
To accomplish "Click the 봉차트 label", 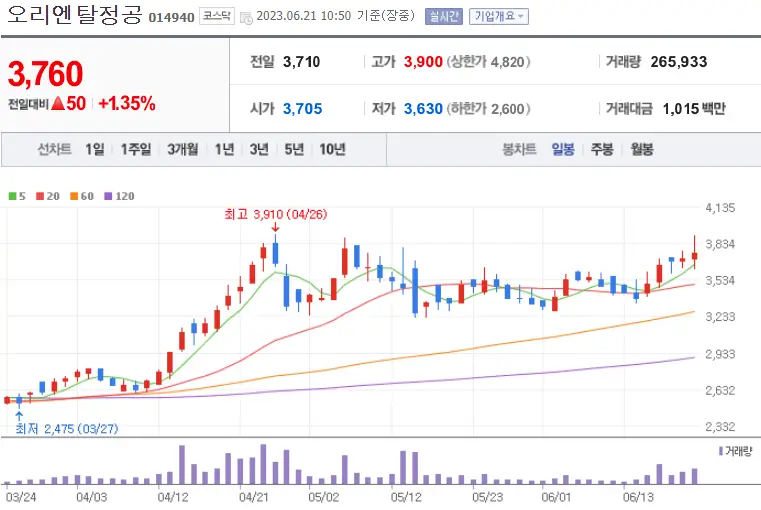I will 519,149.
